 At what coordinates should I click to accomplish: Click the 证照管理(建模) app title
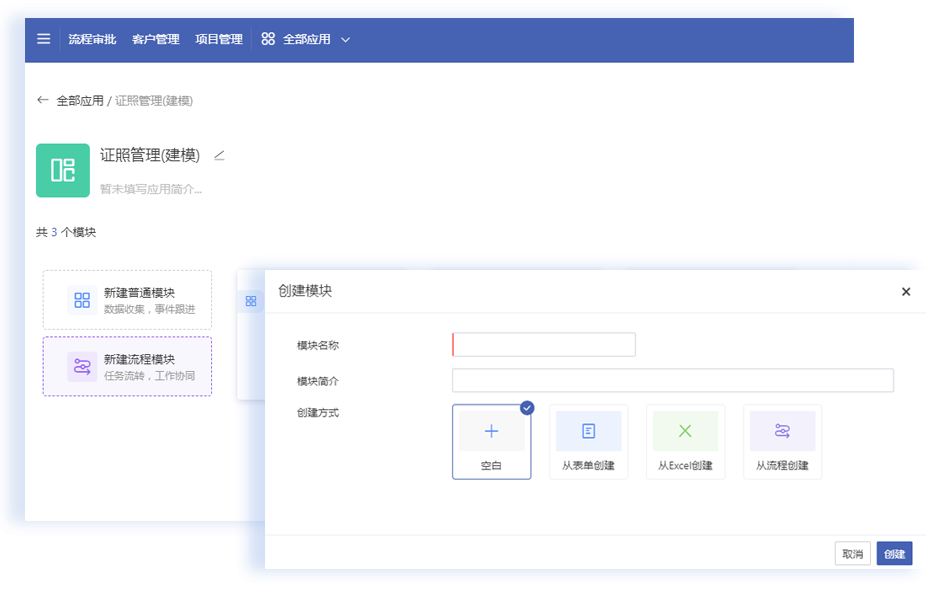coord(150,155)
